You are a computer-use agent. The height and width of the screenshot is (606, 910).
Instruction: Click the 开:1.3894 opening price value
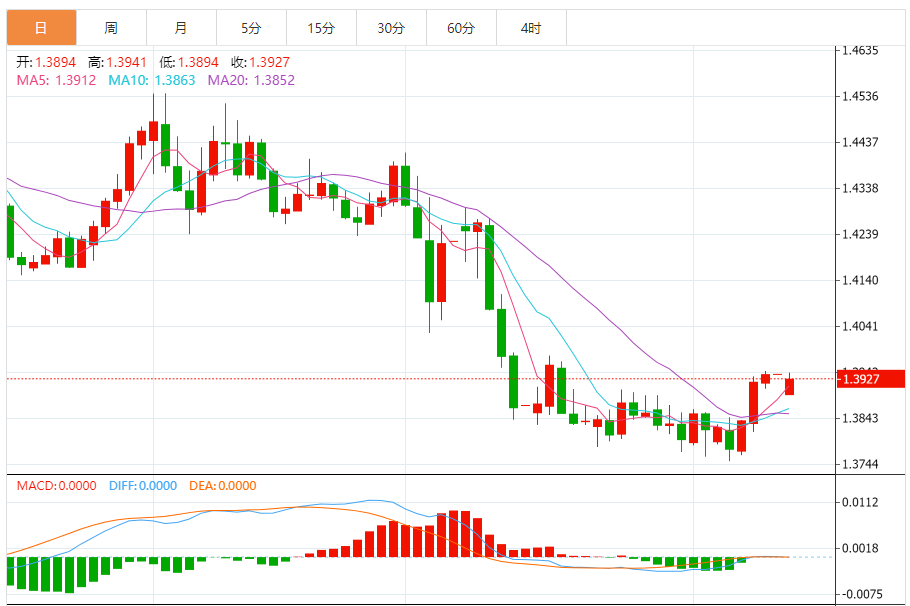[x=46, y=62]
